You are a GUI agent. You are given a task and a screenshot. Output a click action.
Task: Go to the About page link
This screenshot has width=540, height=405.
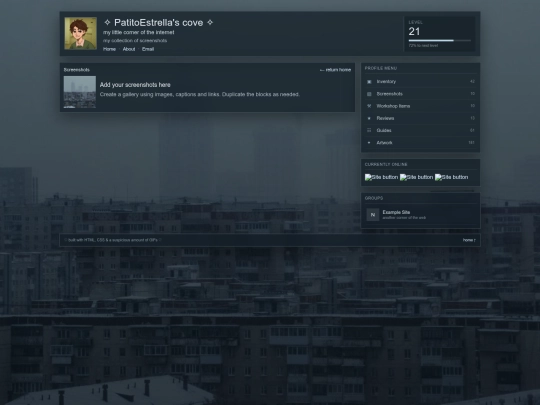129,49
